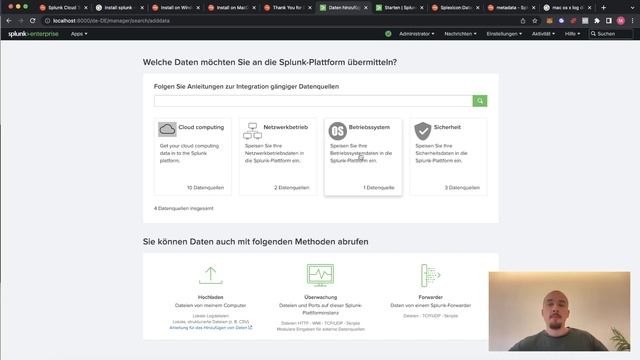Open the Apps dropdown menu

[79, 34]
